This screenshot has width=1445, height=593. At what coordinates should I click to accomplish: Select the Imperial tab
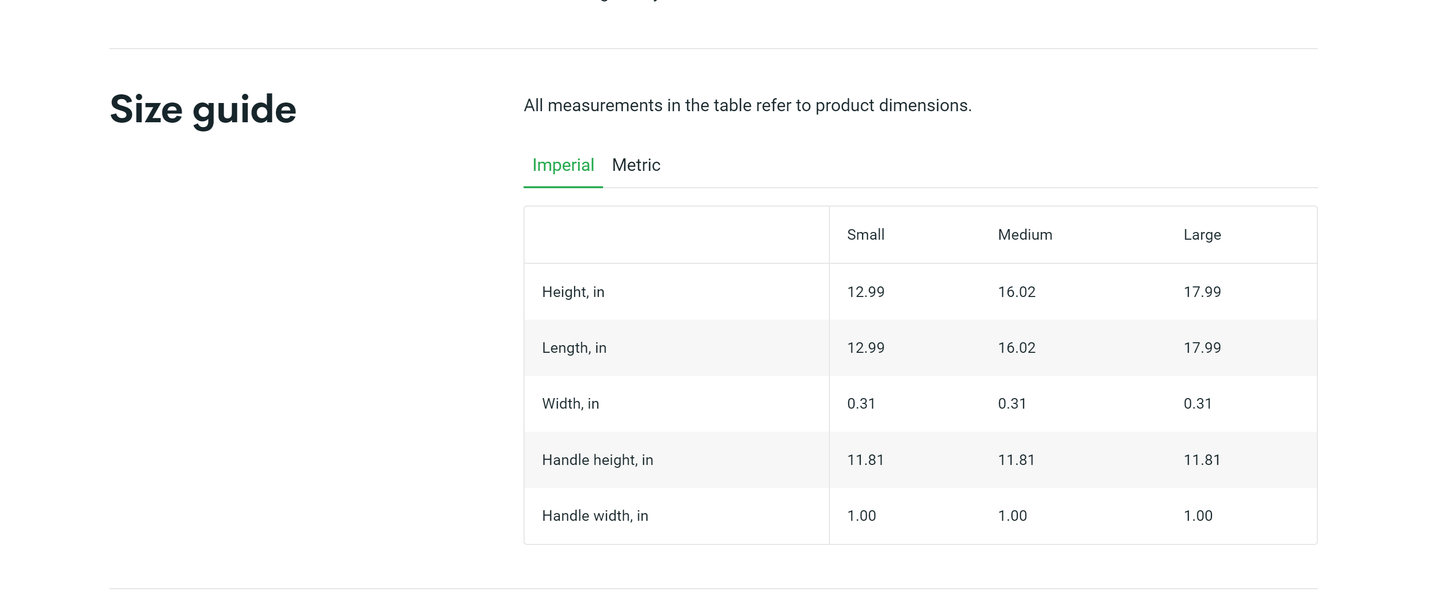coord(563,165)
